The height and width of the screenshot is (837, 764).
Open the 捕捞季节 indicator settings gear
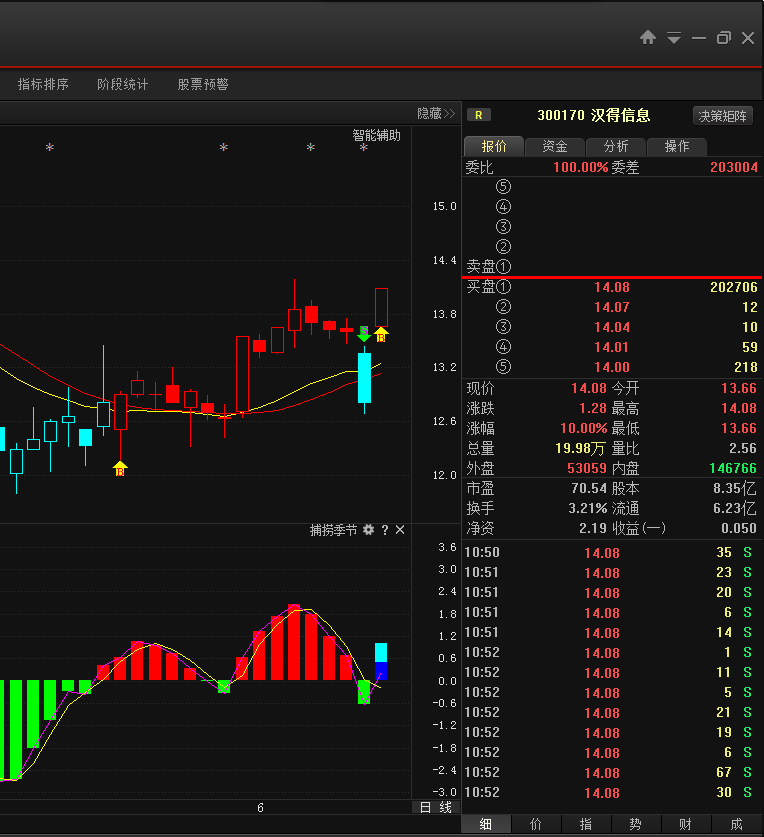[368, 530]
